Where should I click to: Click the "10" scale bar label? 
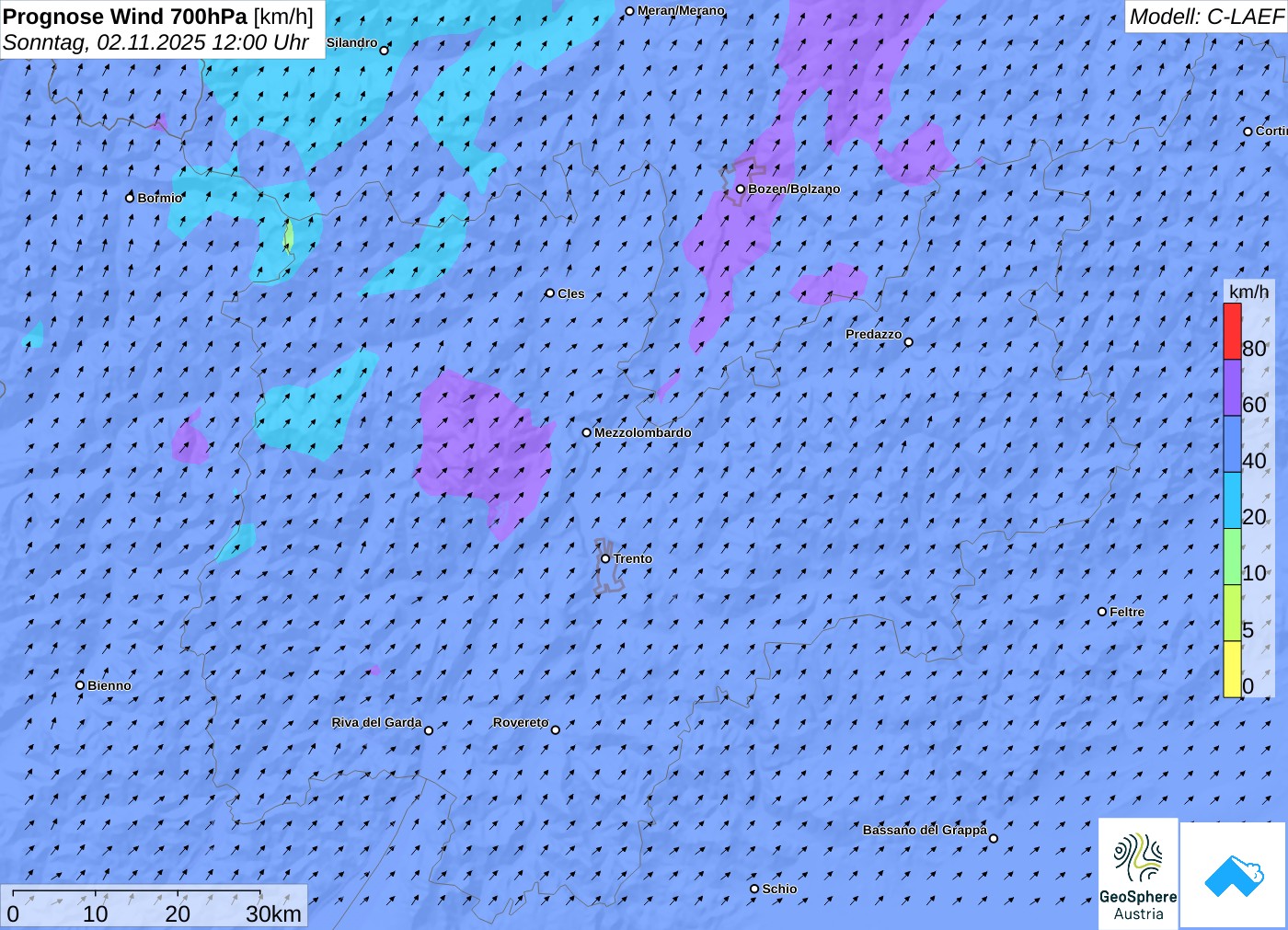click(96, 913)
